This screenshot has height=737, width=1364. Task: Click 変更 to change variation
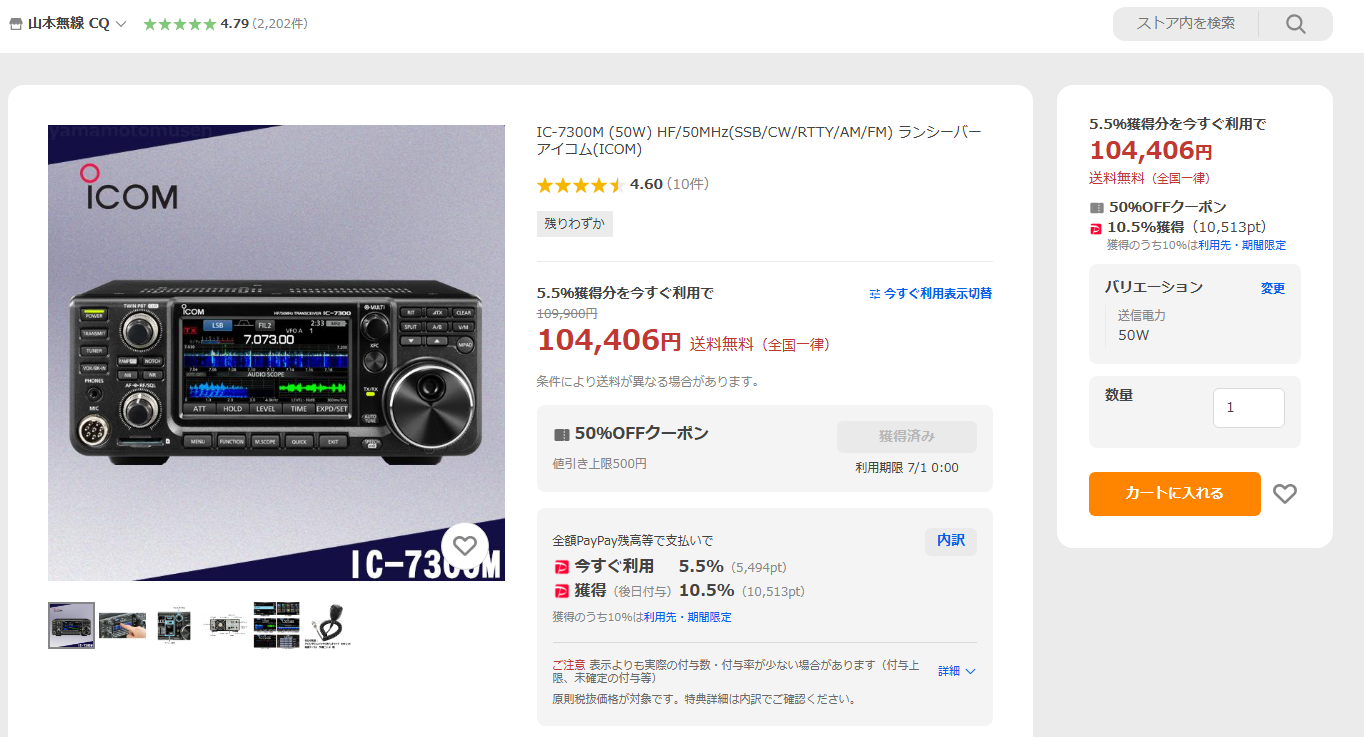[x=1273, y=288]
